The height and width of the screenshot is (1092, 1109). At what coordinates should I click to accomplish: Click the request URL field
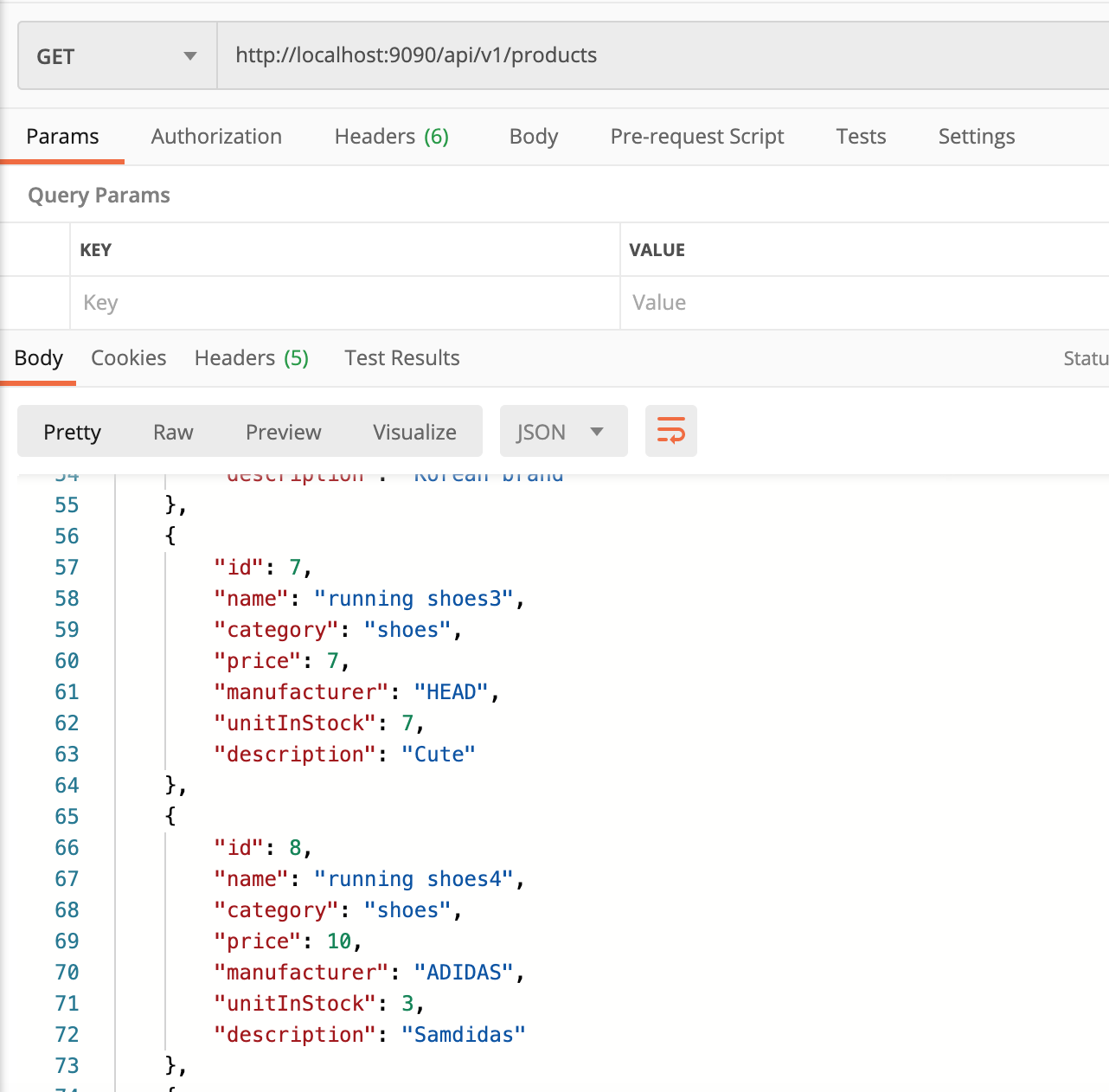(x=663, y=55)
